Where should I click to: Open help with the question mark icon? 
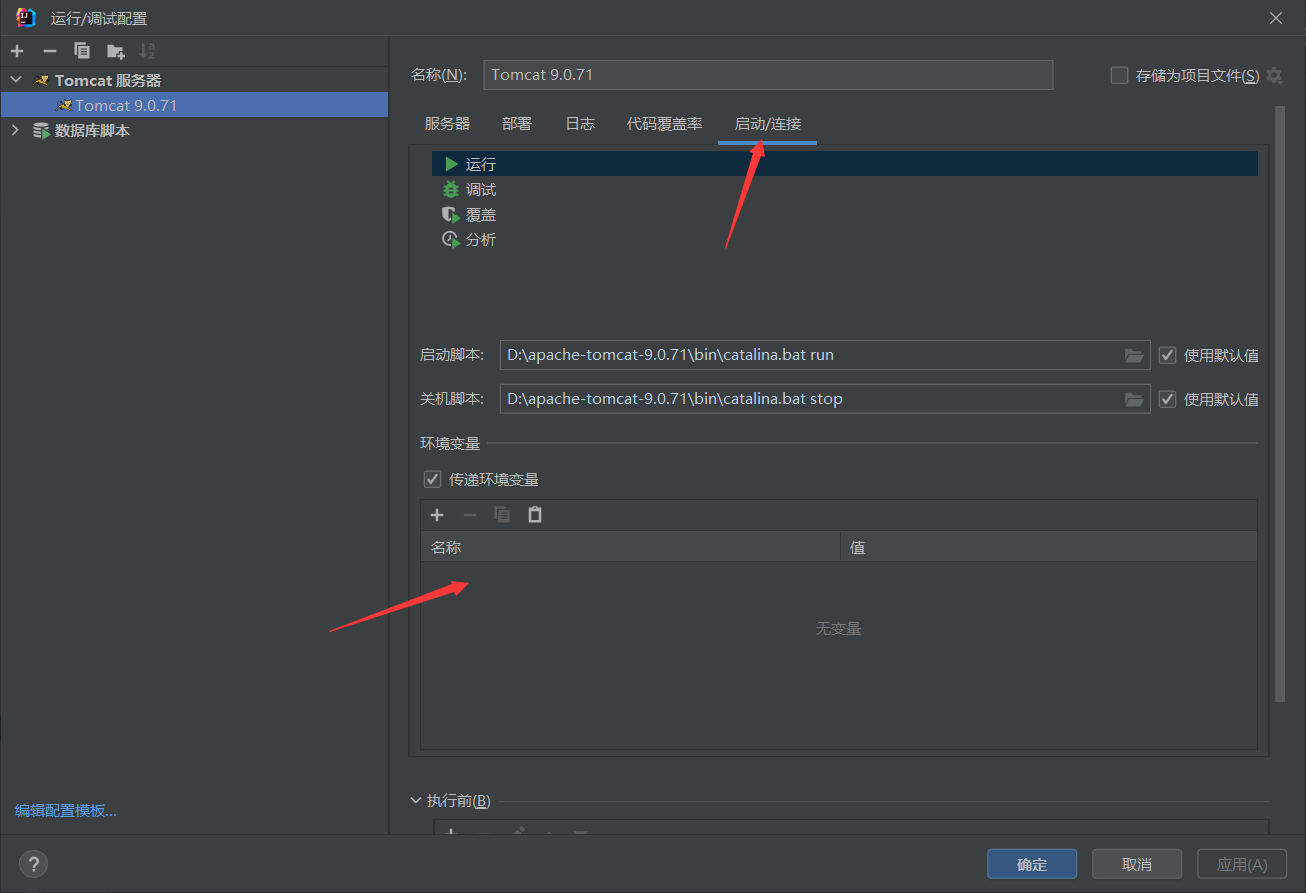pyautogui.click(x=33, y=864)
